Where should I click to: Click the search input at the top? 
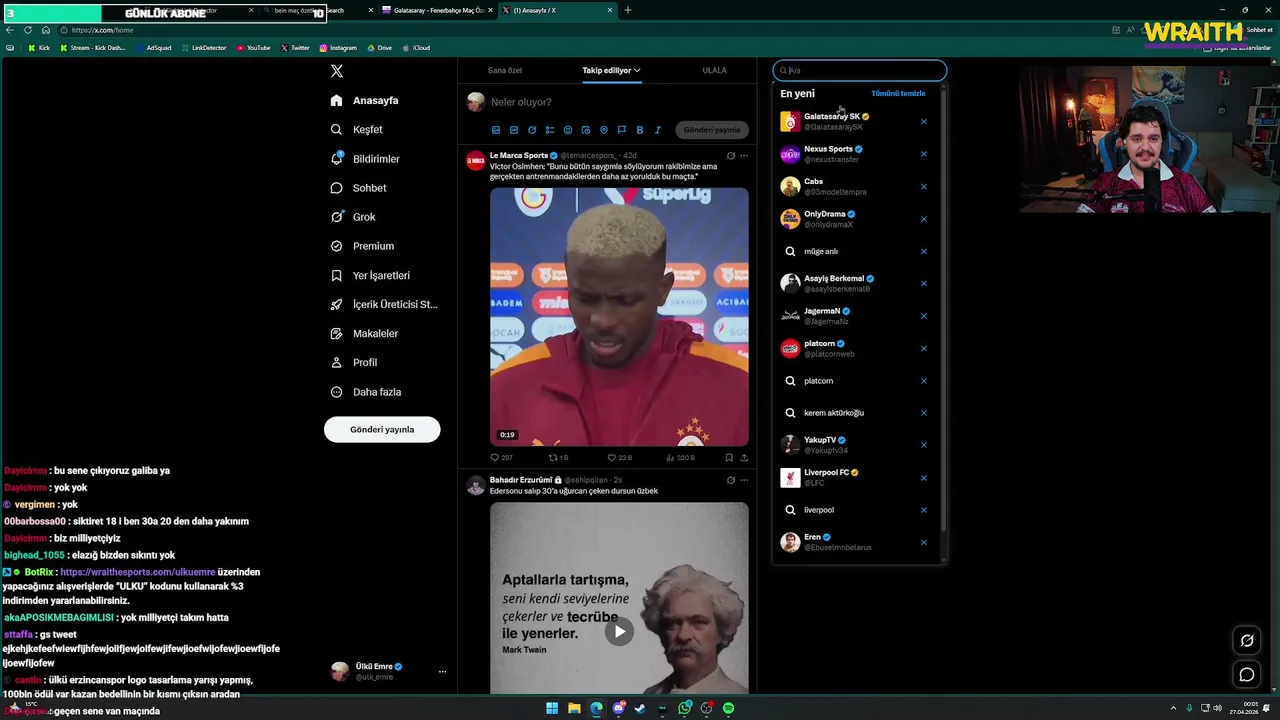(x=860, y=70)
